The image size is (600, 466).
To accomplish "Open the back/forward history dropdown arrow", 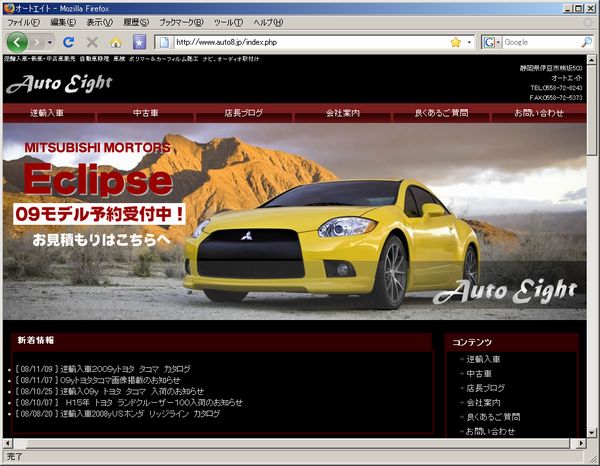I will [50, 42].
